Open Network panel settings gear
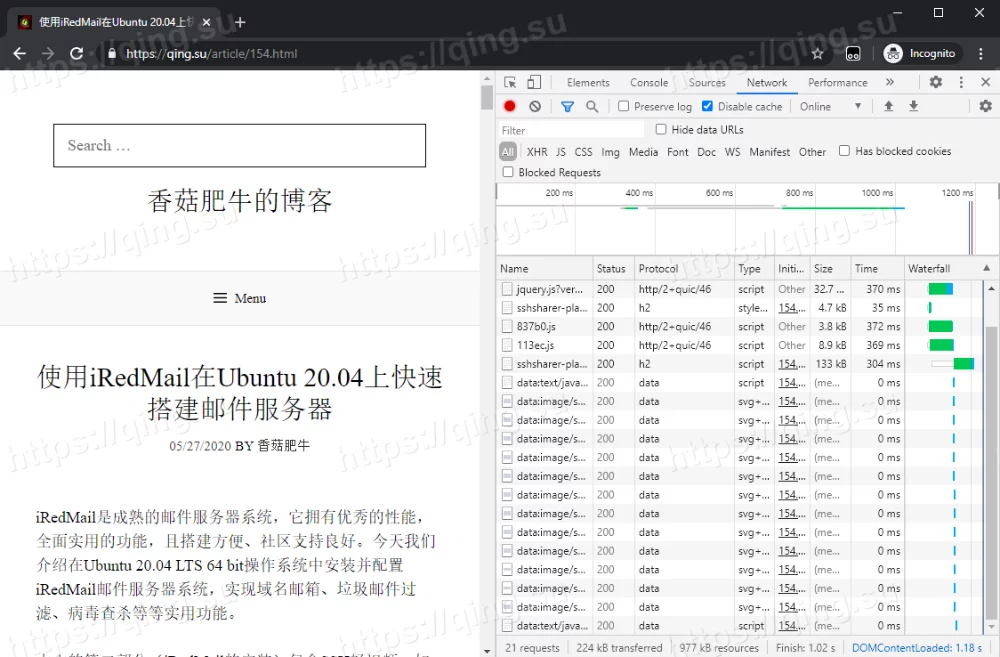Viewport: 1000px width, 657px height. (x=985, y=107)
